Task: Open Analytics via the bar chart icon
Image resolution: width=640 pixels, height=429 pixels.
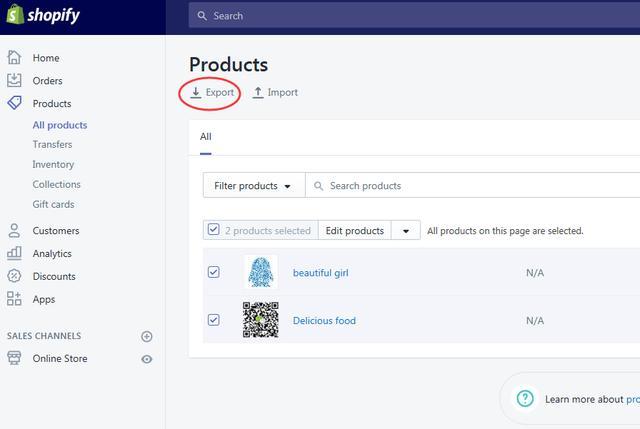Action: pos(14,254)
